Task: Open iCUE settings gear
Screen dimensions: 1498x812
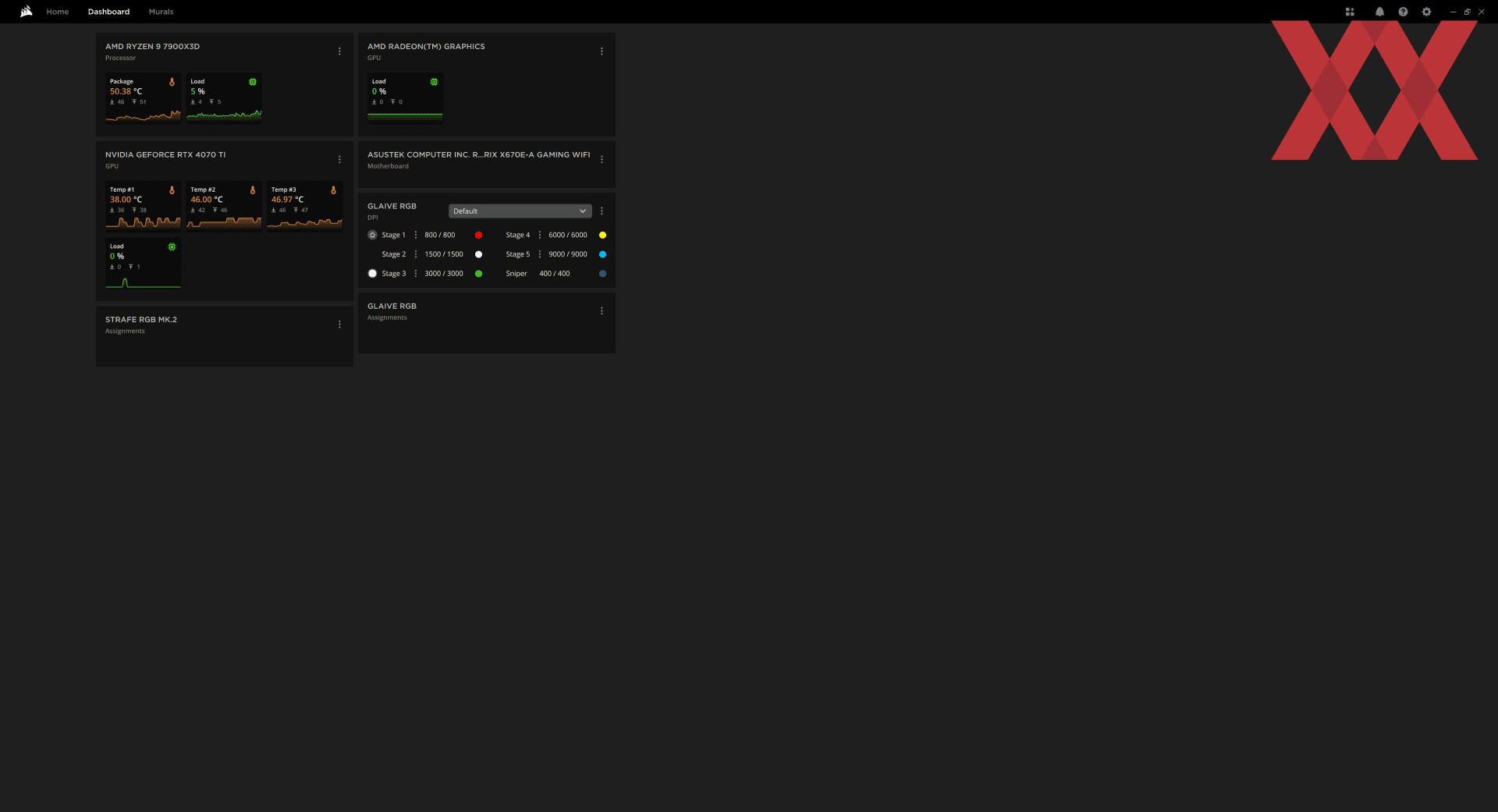Action: click(x=1426, y=12)
